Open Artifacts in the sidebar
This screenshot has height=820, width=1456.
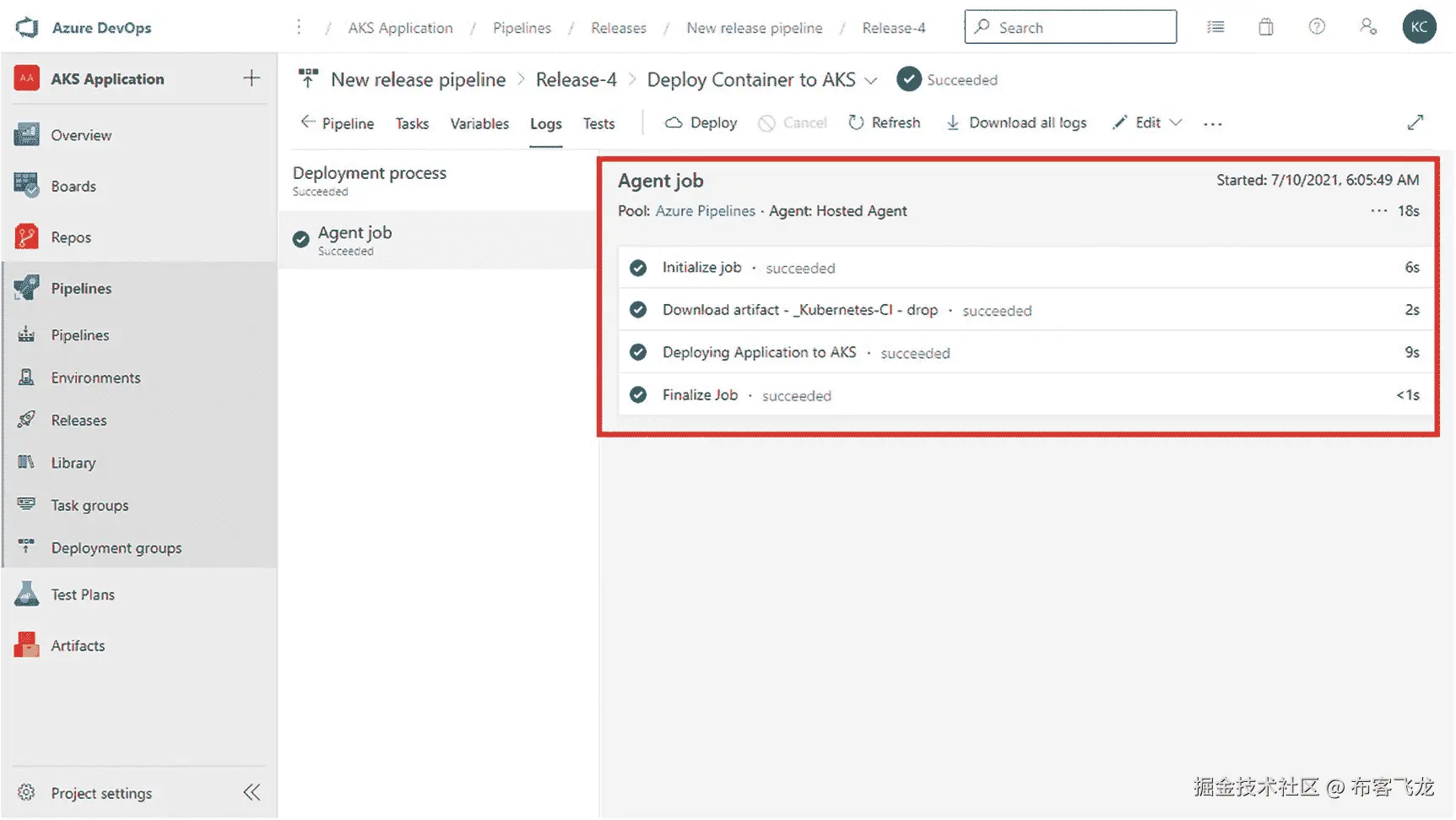pos(78,646)
